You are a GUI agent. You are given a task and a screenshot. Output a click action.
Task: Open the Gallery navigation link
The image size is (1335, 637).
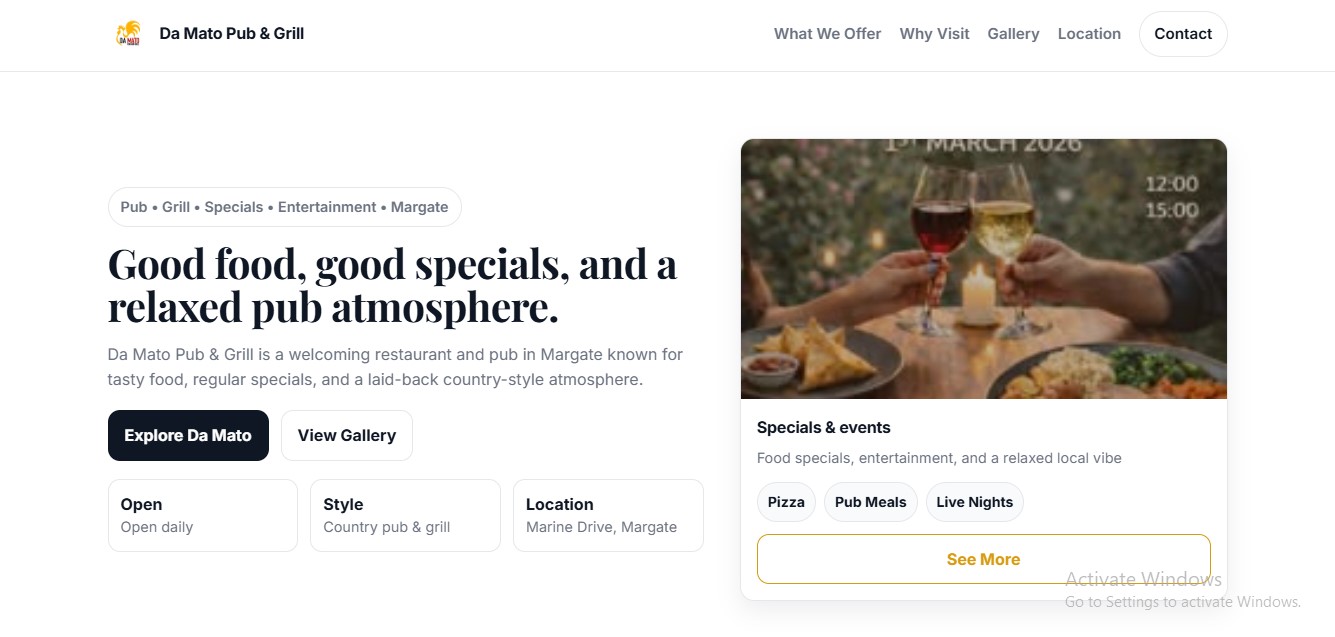pyautogui.click(x=1013, y=34)
